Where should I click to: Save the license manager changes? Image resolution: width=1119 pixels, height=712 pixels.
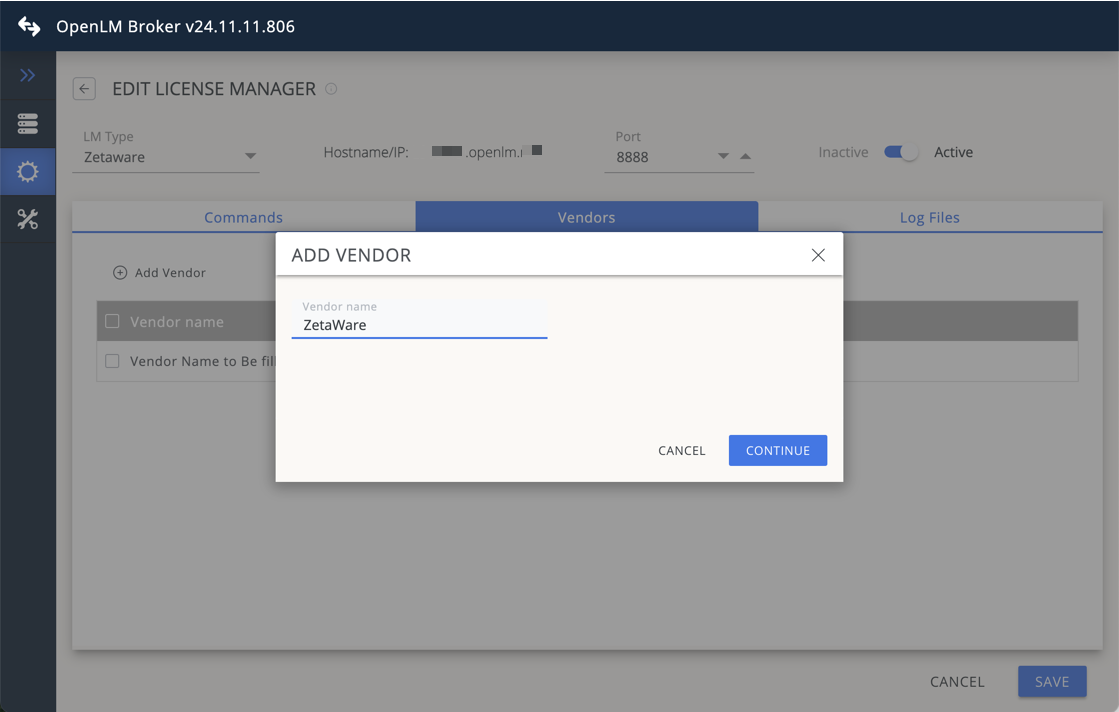1052,681
